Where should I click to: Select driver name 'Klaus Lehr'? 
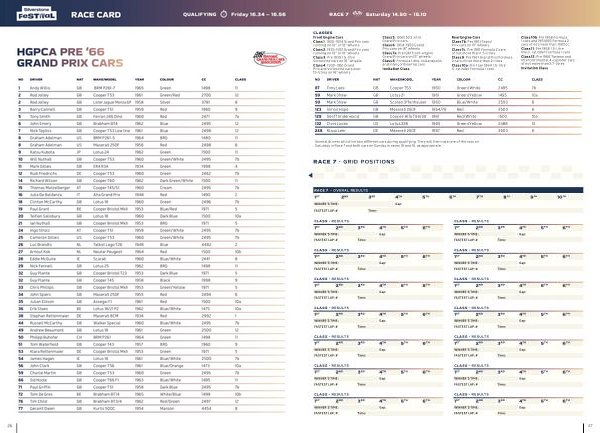coord(336,131)
